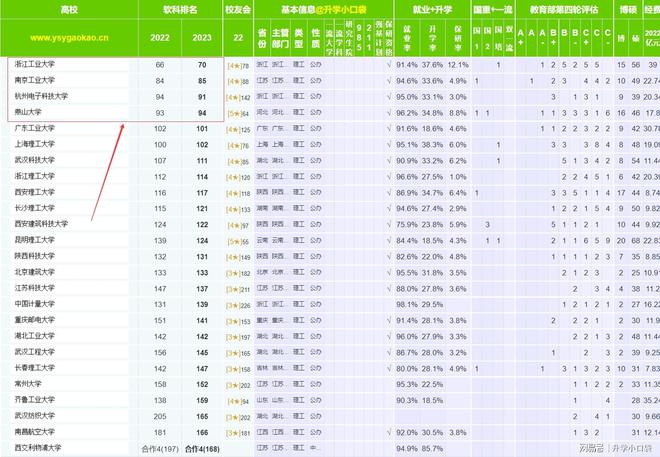Click the 南京工业大学 name cell
Viewport: 660px width, 457px height.
tap(35, 80)
